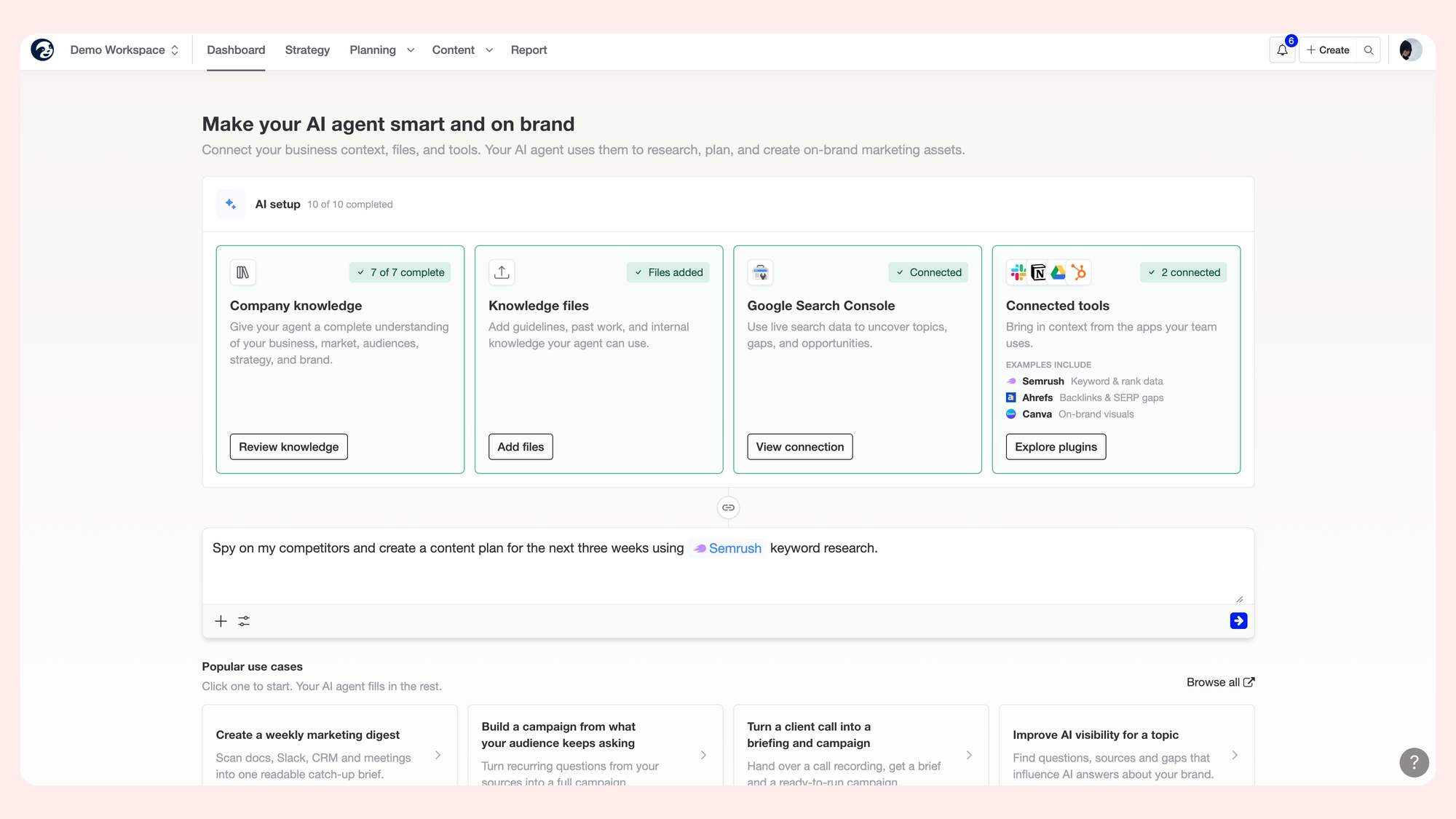Image resolution: width=1456 pixels, height=819 pixels.
Task: Click the Google Search Console icon
Action: (x=760, y=272)
